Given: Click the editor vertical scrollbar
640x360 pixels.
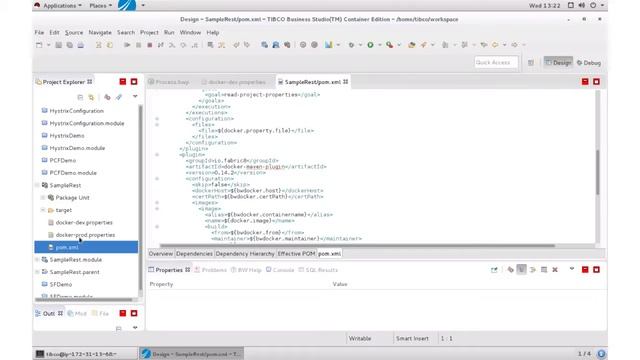Looking at the screenshot, I should (598, 172).
